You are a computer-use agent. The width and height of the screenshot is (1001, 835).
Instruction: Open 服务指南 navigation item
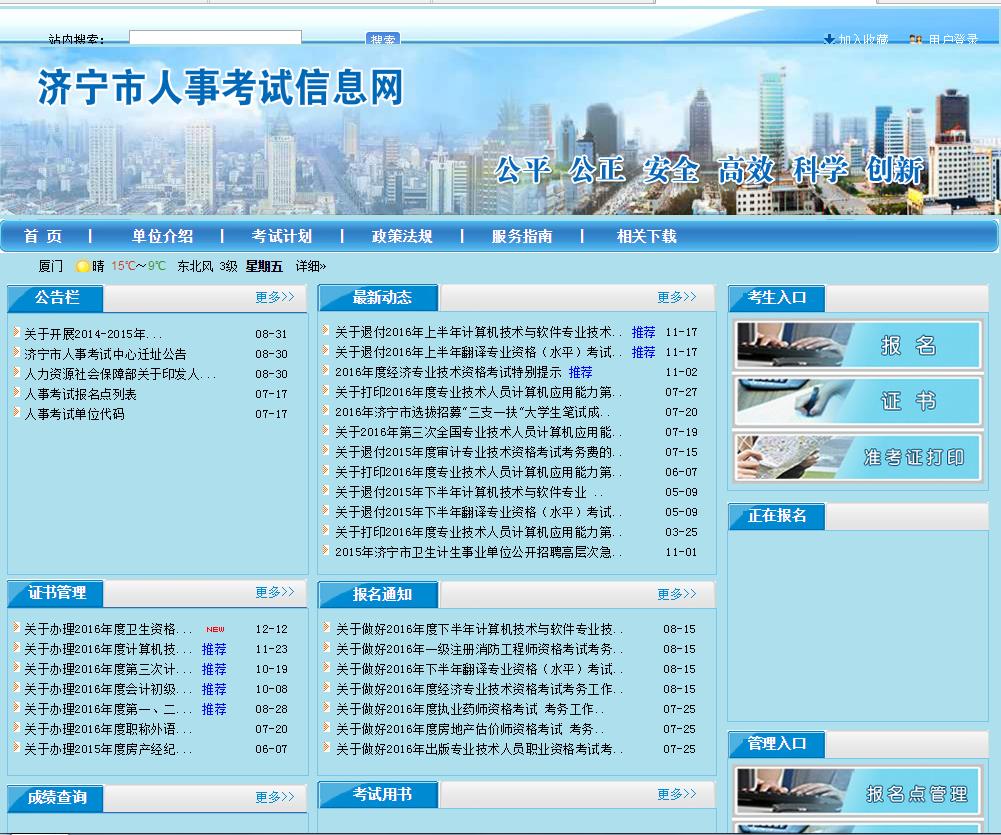pyautogui.click(x=522, y=236)
